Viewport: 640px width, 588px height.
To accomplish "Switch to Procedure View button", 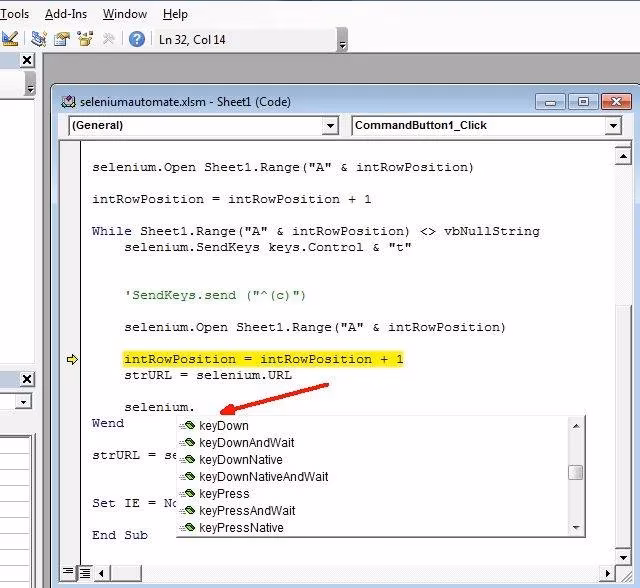I will 69,572.
